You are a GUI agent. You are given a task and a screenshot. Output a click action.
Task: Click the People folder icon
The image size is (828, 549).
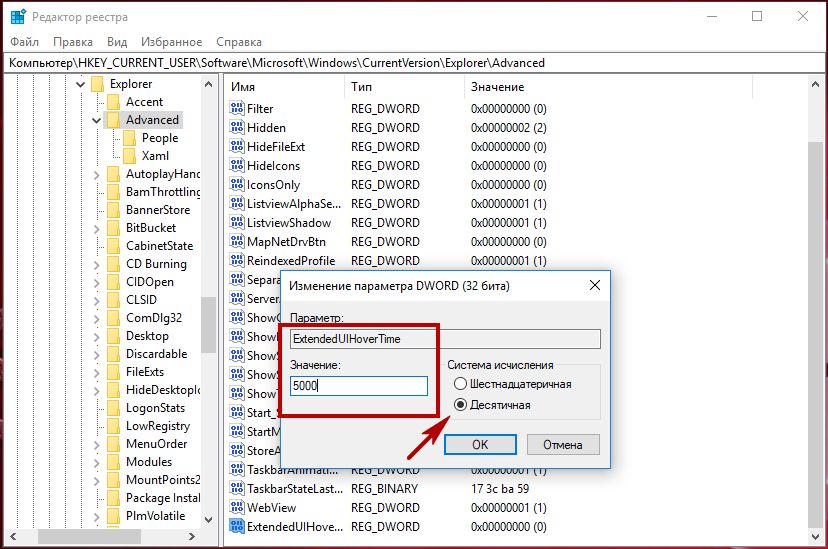tap(129, 138)
